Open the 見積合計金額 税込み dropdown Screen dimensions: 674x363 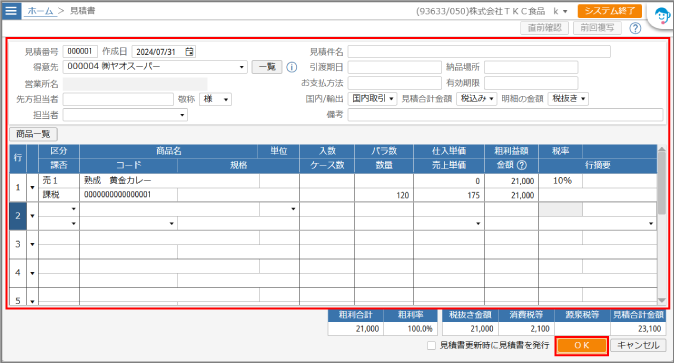tap(476, 99)
